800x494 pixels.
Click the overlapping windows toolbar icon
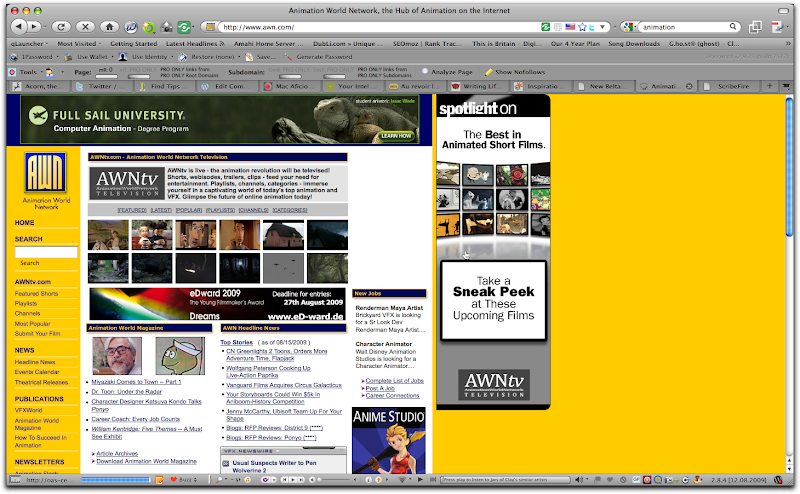coord(755,27)
